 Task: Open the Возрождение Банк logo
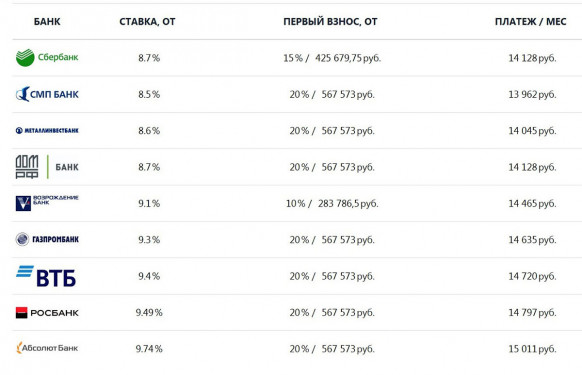[x=47, y=203]
